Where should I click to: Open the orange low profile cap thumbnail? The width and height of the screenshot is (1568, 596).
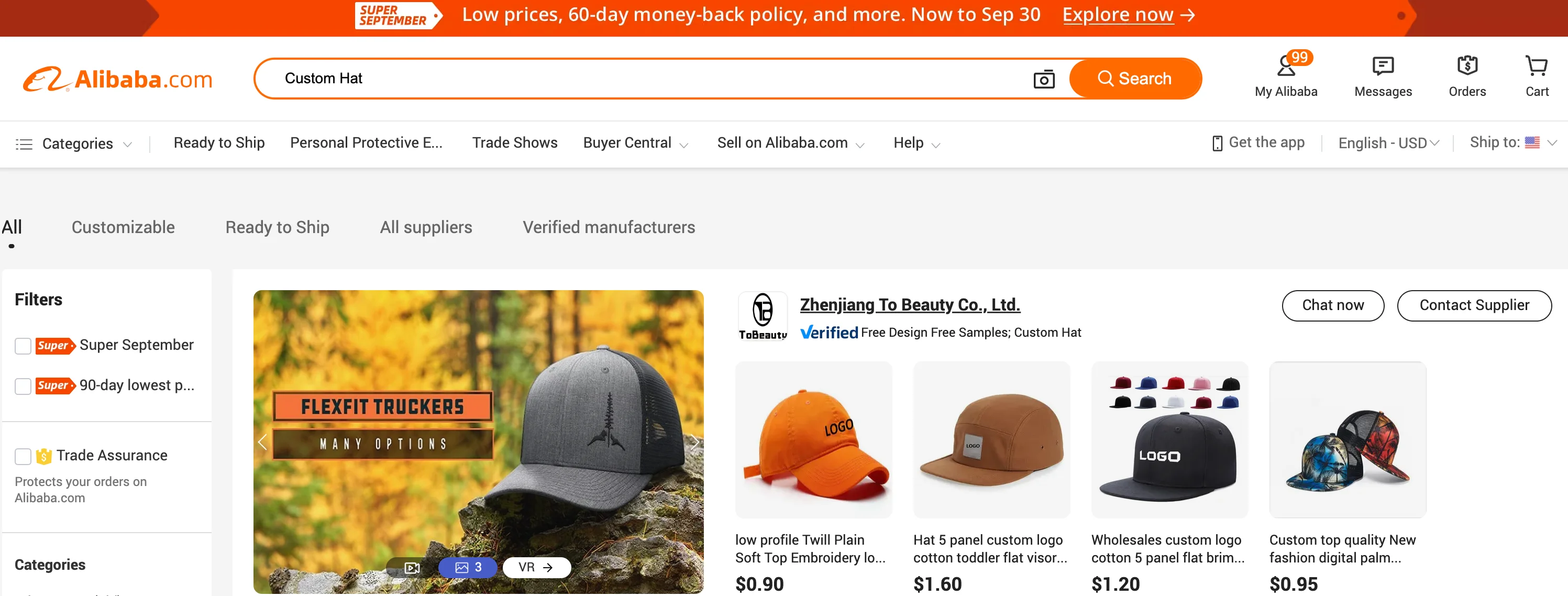point(813,439)
